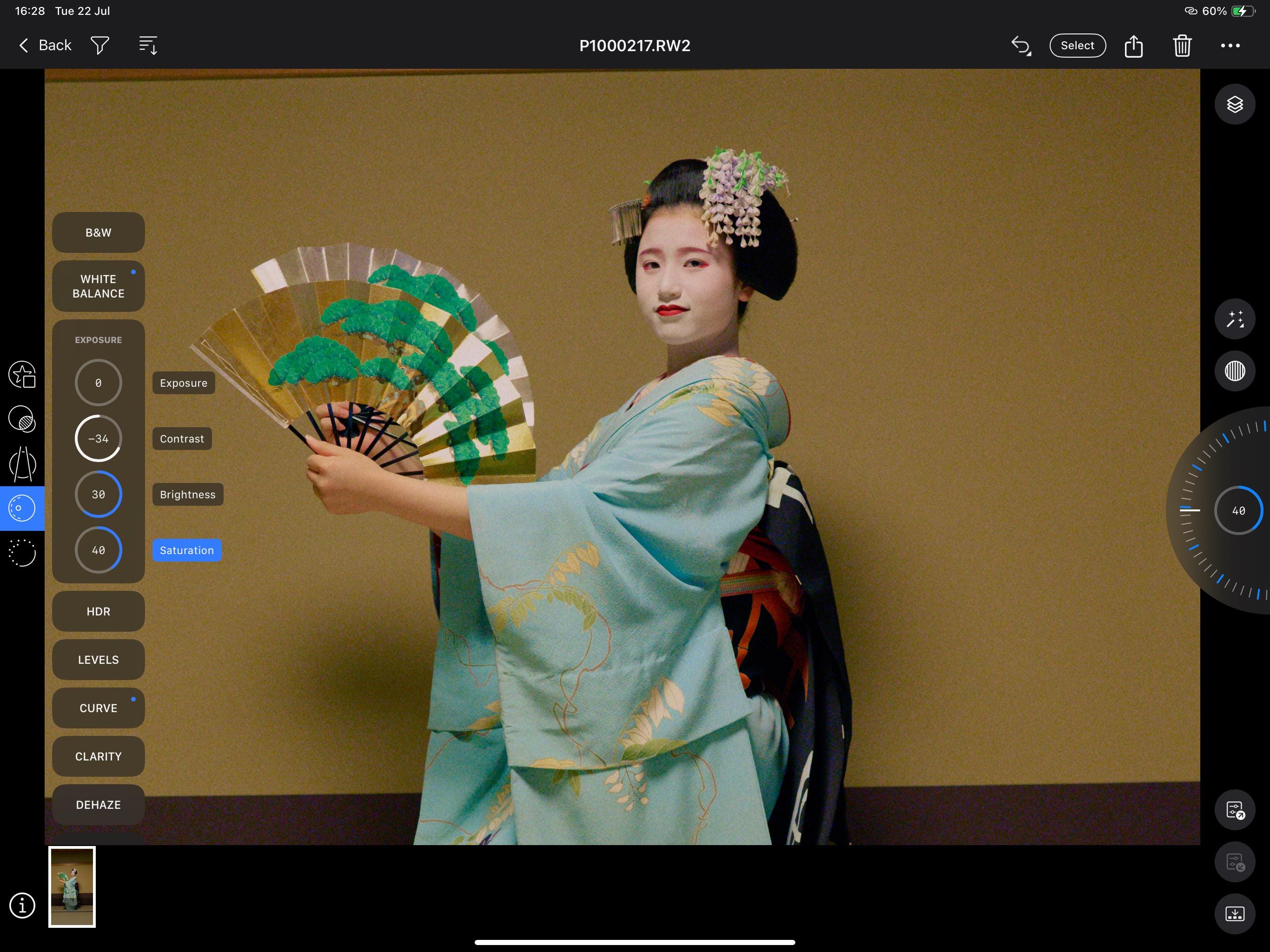The image size is (1270, 952).
Task: Tap the home indicator bar
Action: [x=635, y=942]
